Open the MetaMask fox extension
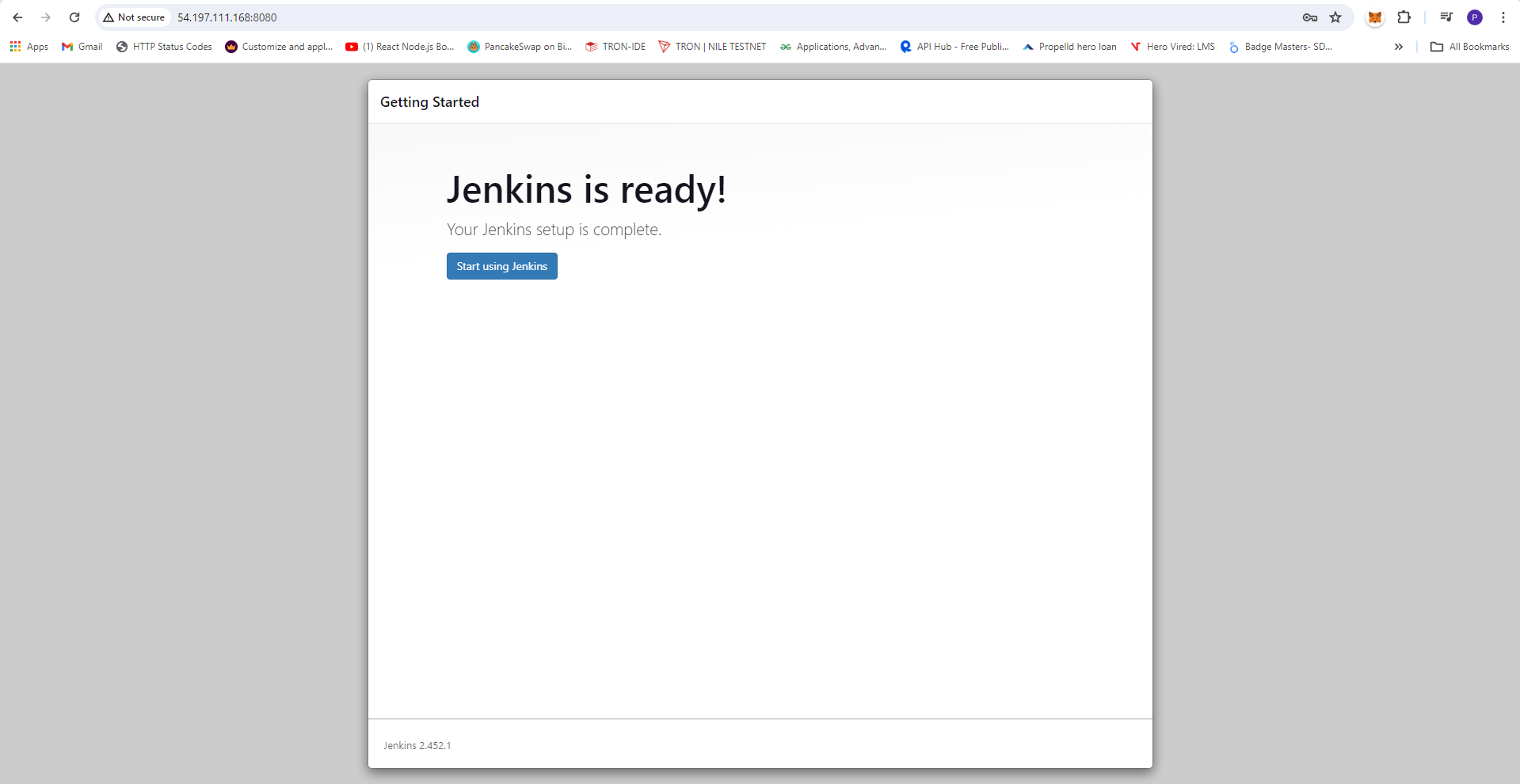This screenshot has height=784, width=1520. (x=1375, y=17)
